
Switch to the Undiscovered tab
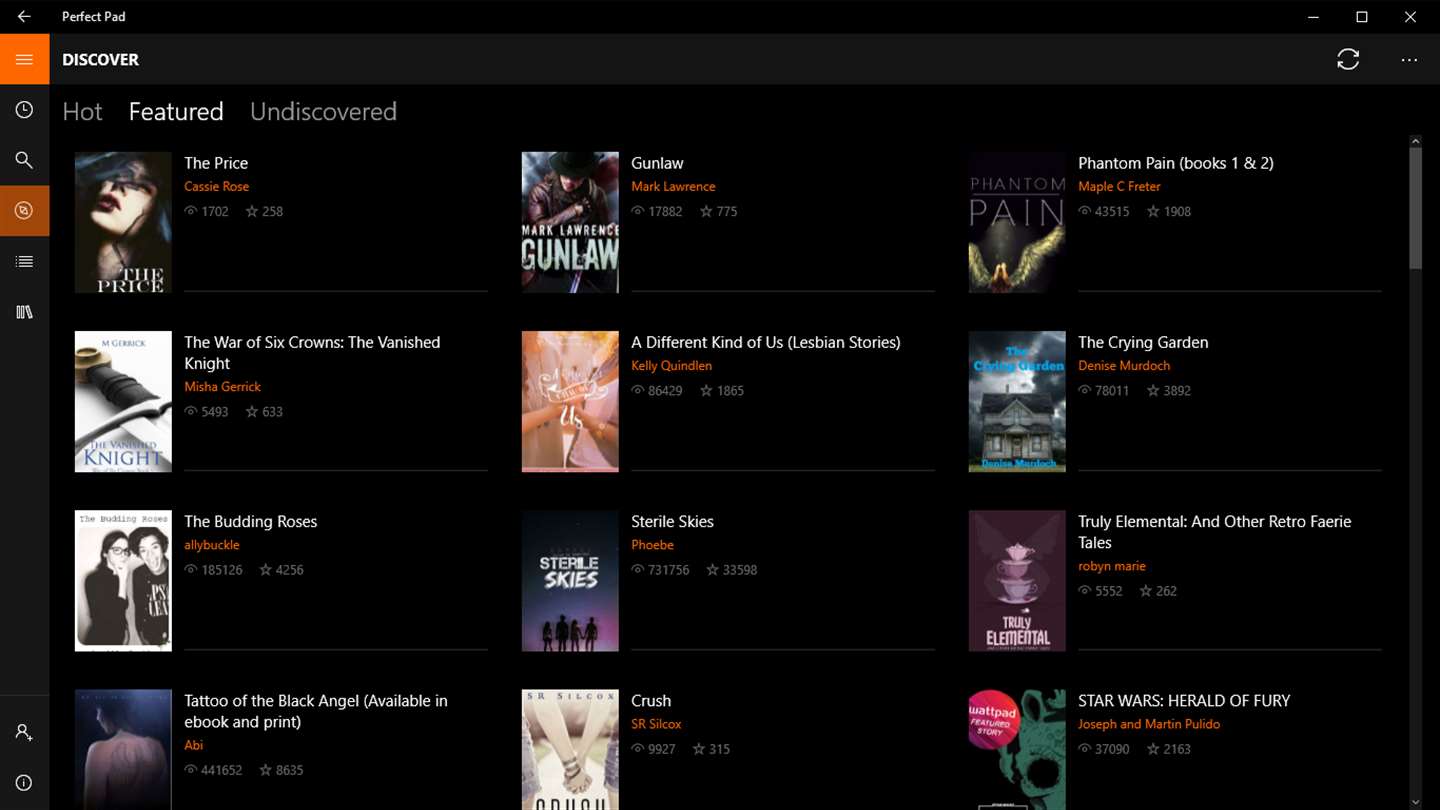(x=323, y=111)
